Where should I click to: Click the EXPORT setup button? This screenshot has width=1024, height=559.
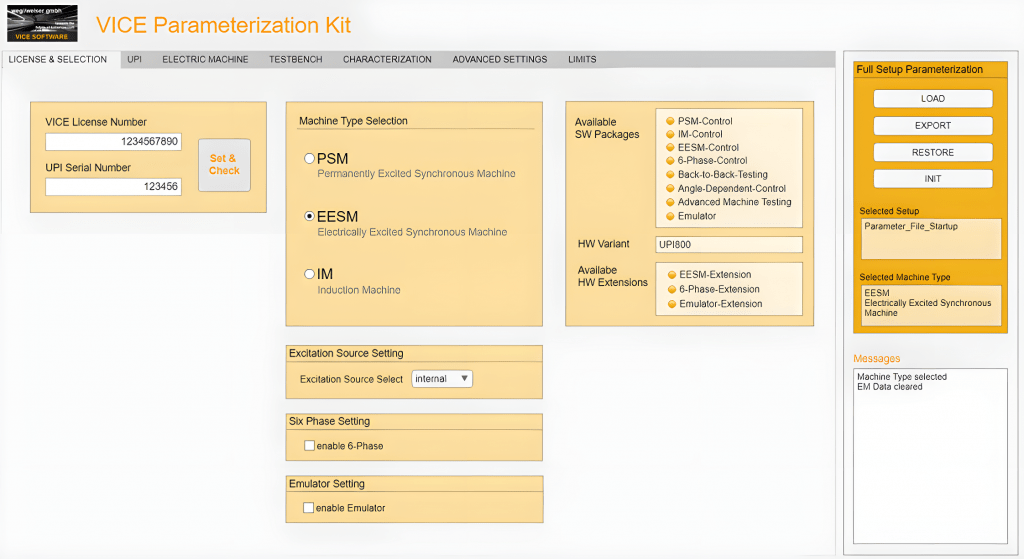point(933,125)
